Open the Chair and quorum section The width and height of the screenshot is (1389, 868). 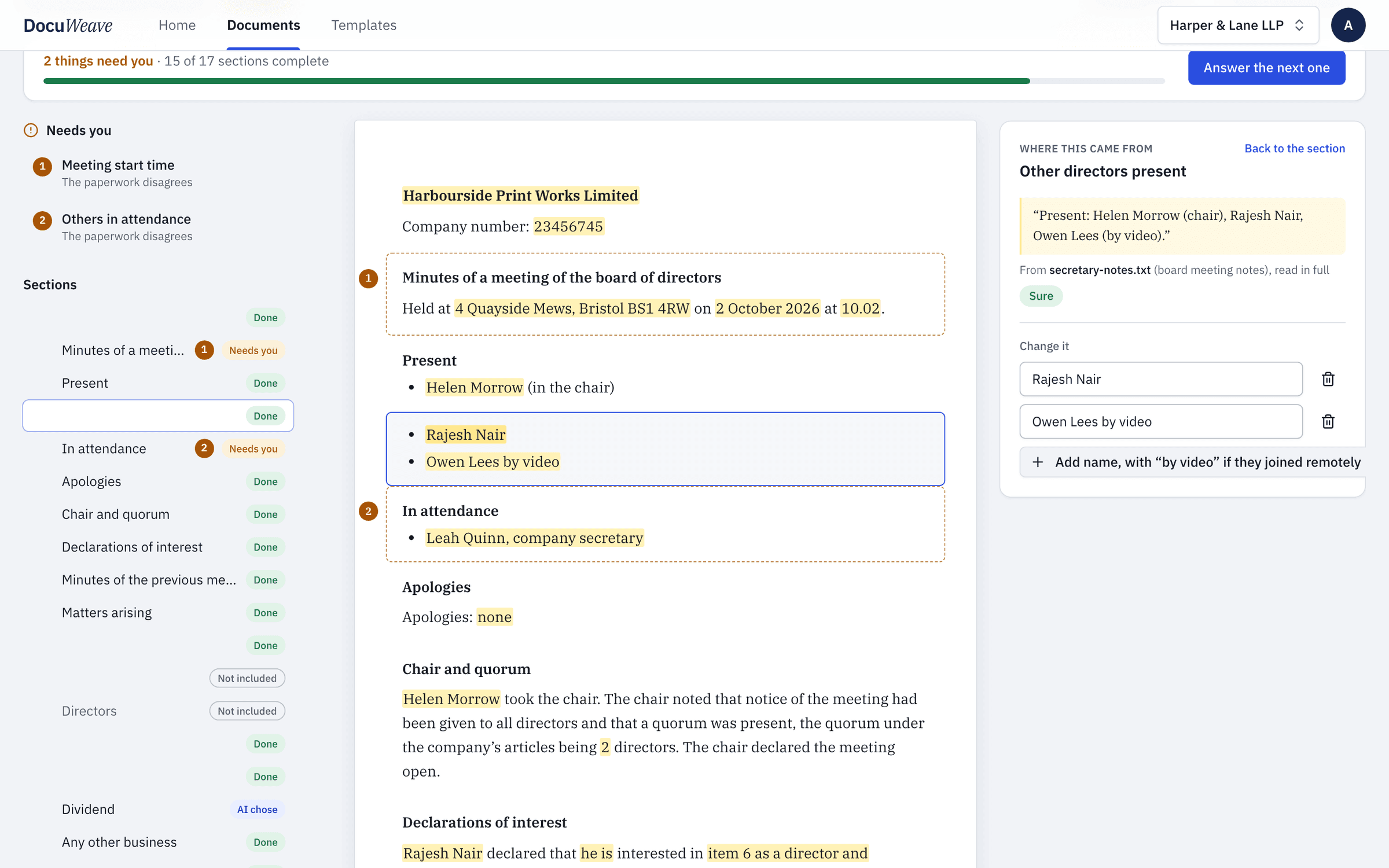pos(157,514)
